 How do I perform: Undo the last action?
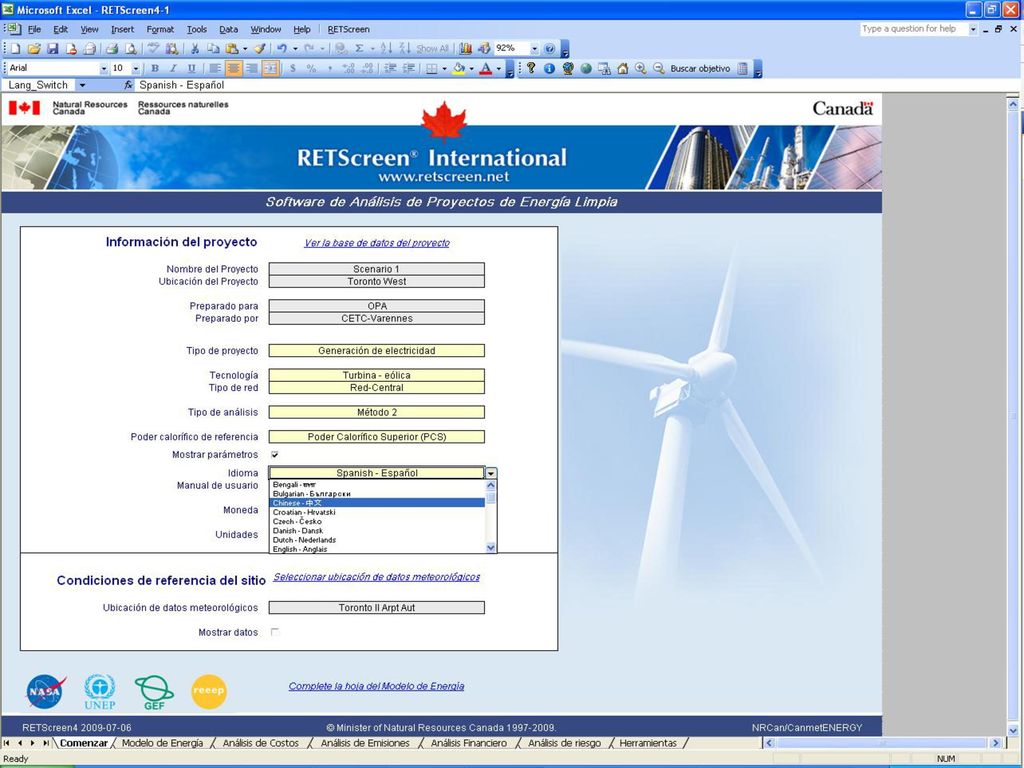click(282, 48)
